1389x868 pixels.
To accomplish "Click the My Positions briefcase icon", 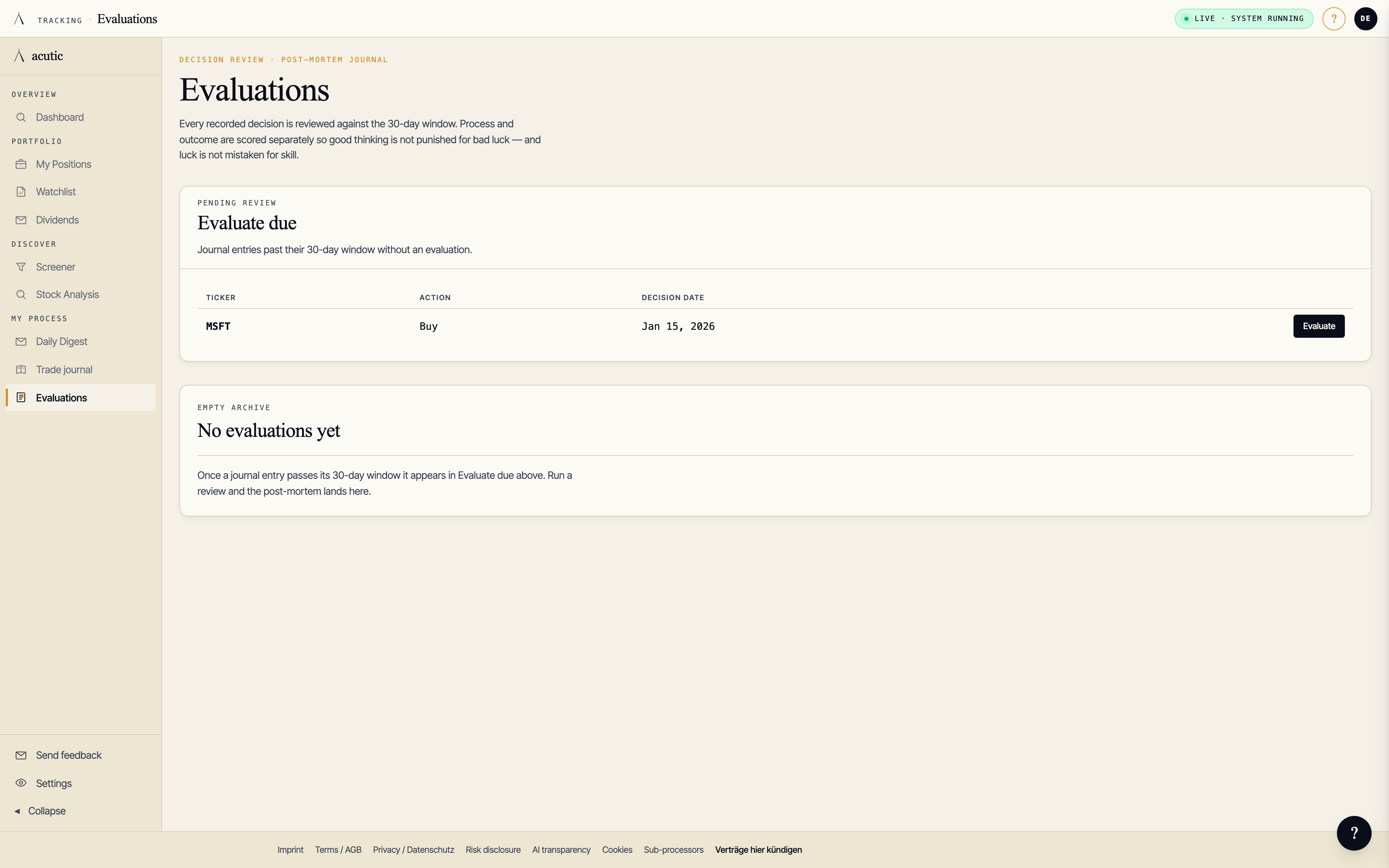I will click(21, 164).
